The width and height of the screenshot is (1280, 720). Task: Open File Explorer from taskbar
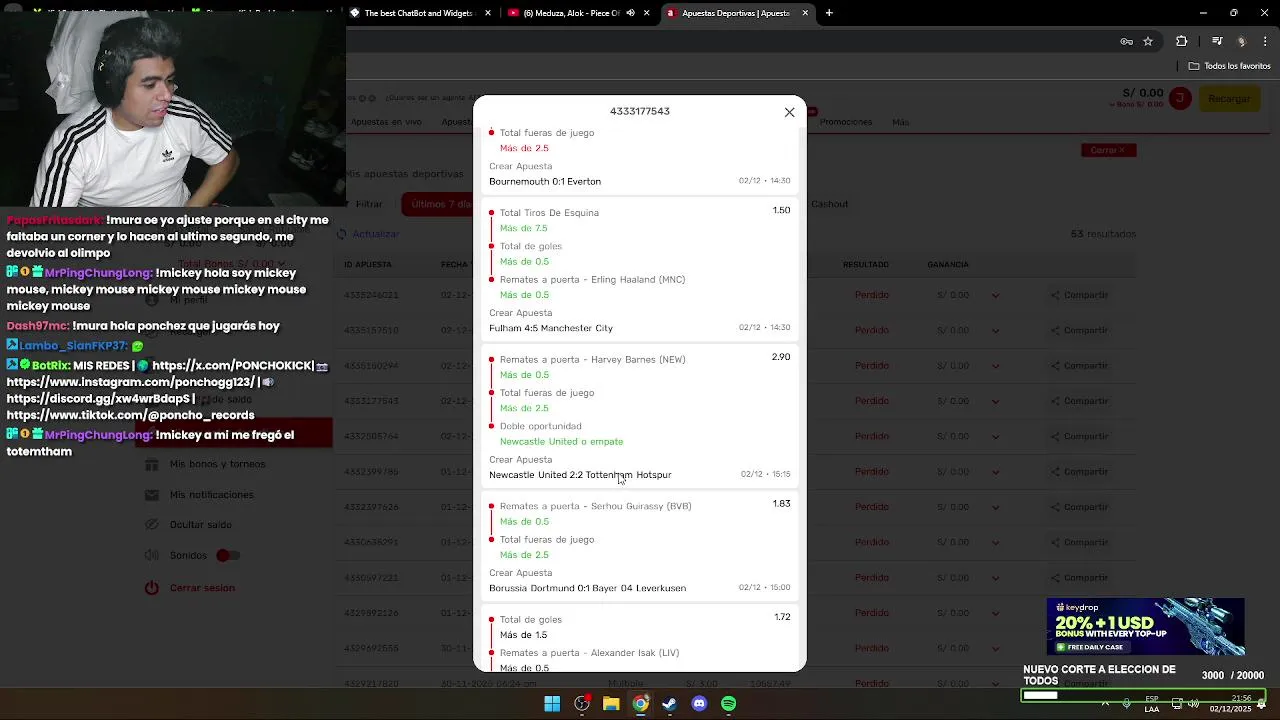point(611,704)
